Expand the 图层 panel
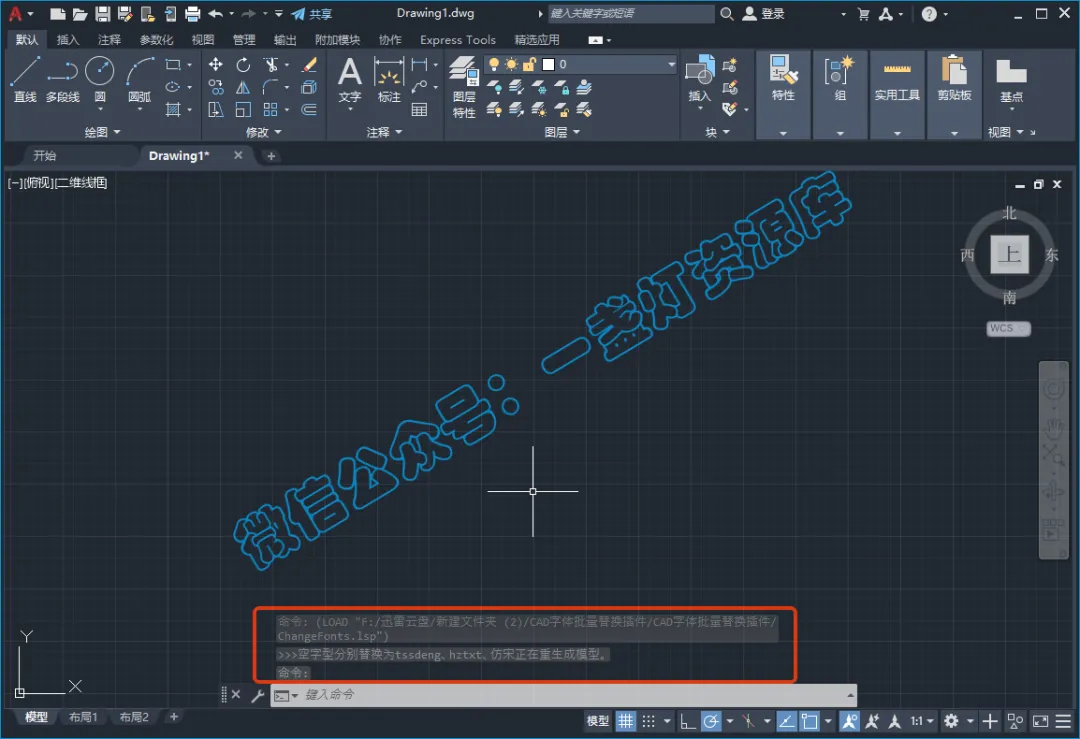The image size is (1080, 739). pos(562,132)
